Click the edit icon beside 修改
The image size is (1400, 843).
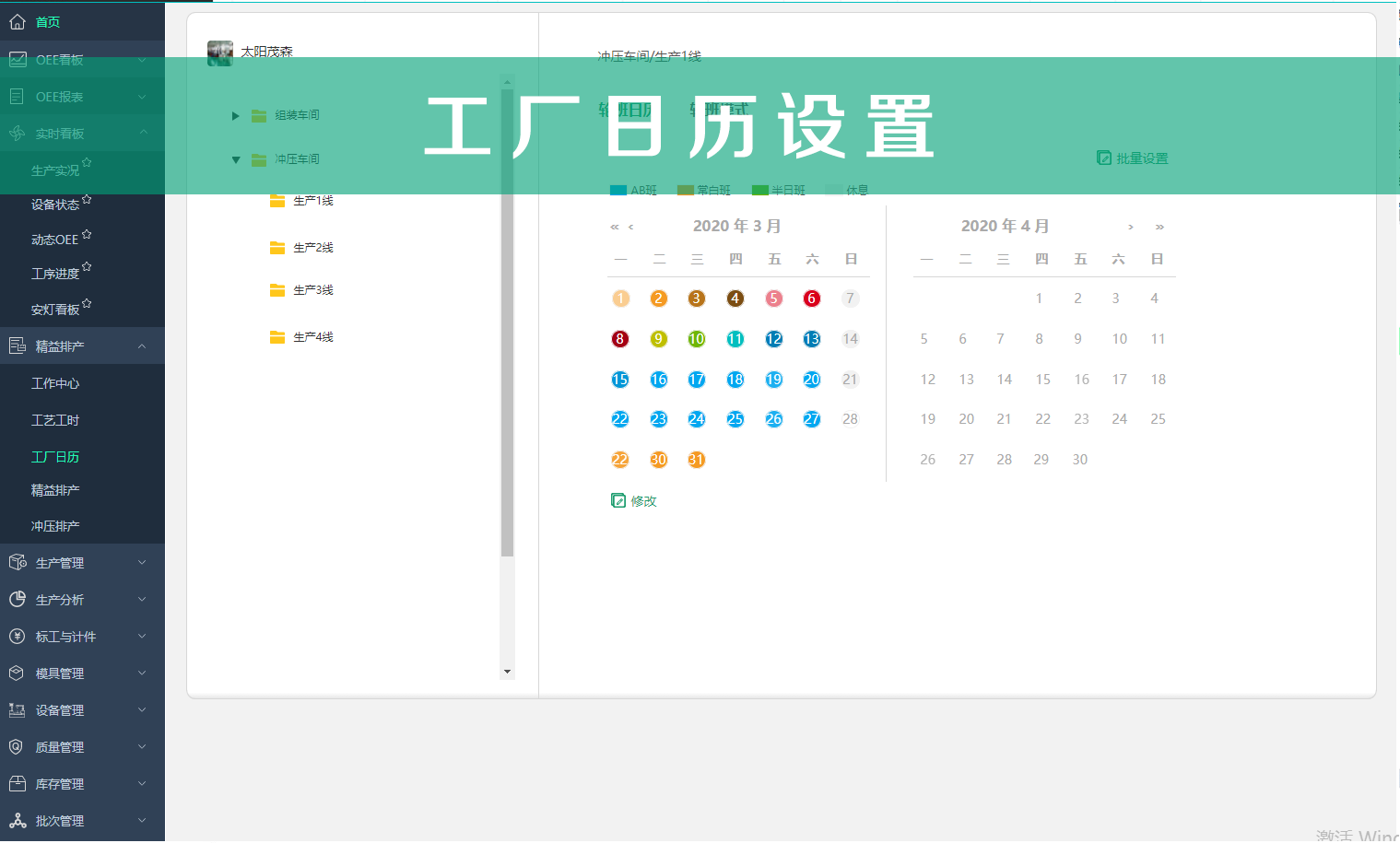pyautogui.click(x=618, y=500)
